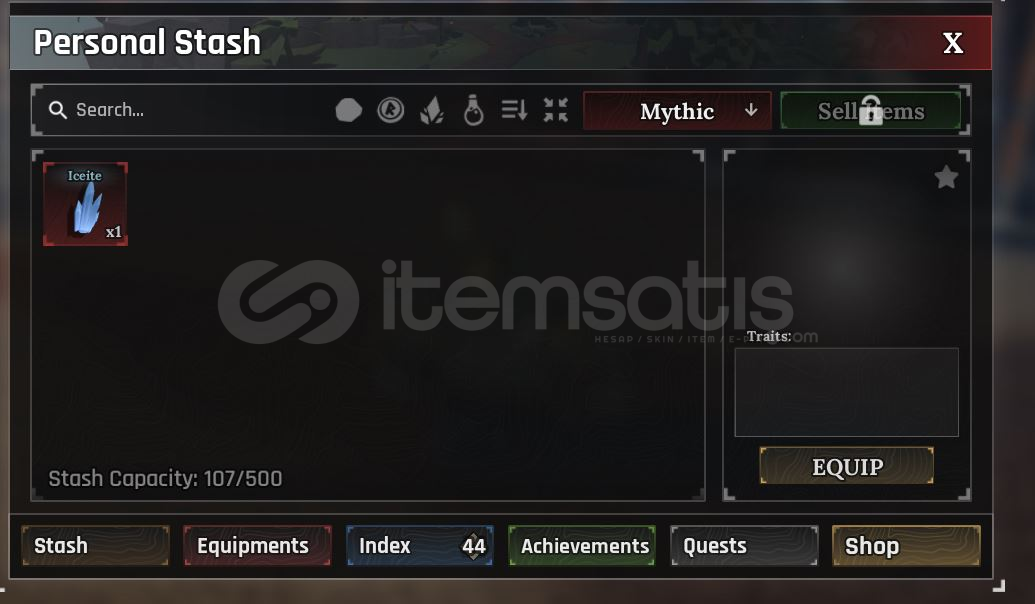Image resolution: width=1035 pixels, height=604 pixels.
Task: Filter stash by crystal essence icon
Action: coord(432,110)
